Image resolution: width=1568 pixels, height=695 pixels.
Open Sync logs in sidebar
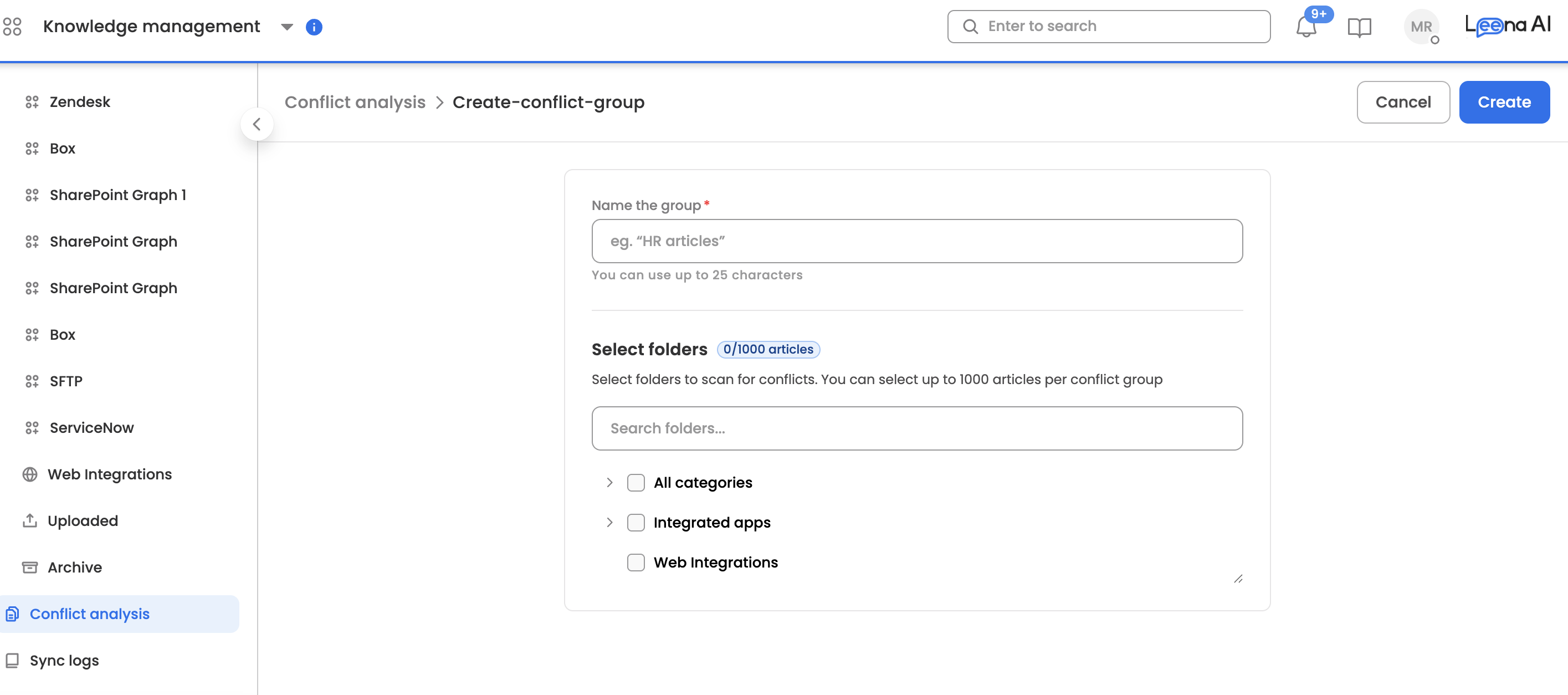click(64, 660)
